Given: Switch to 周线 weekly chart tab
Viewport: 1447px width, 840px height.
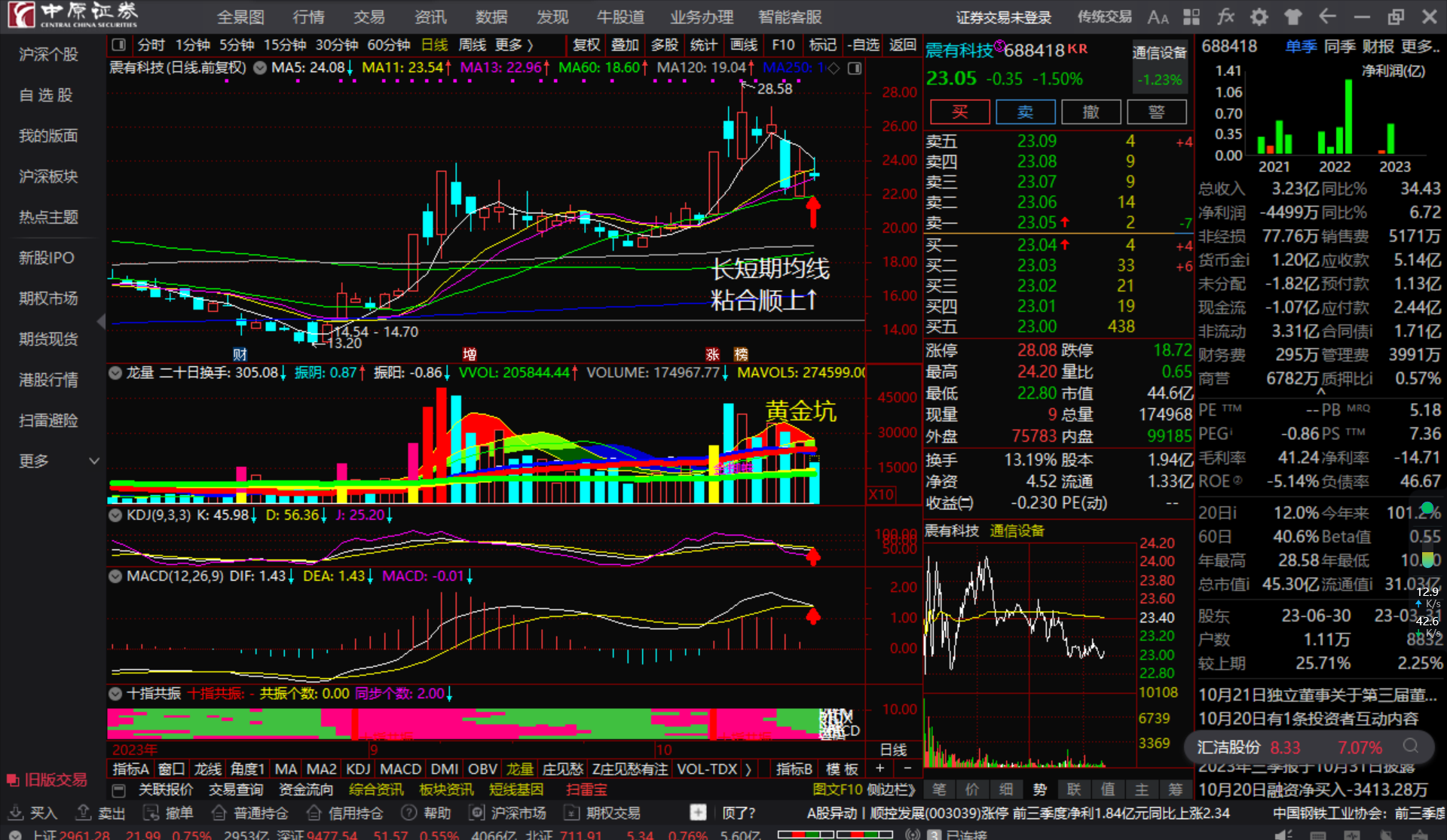Looking at the screenshot, I should pos(472,45).
